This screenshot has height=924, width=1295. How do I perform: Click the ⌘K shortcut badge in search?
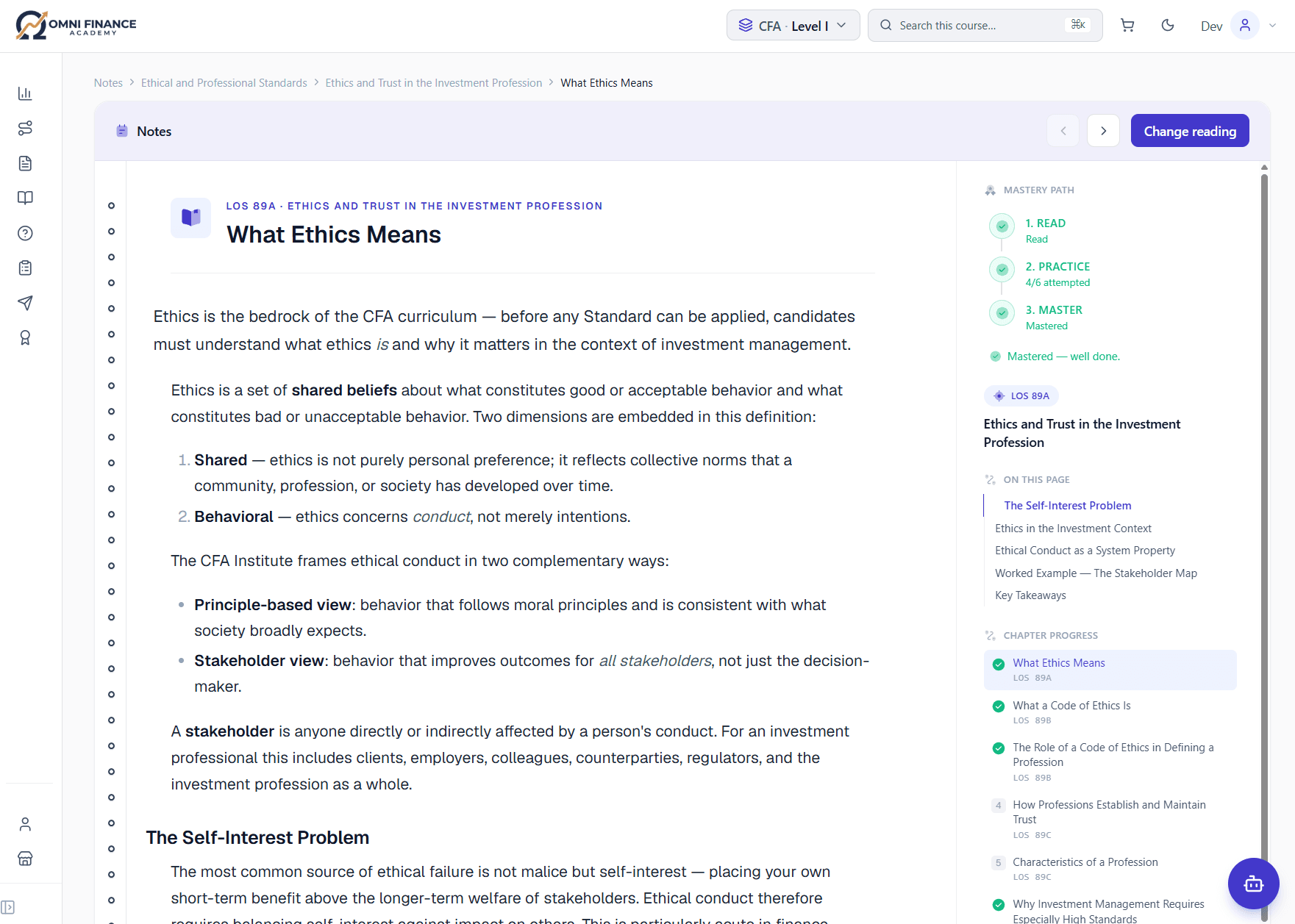pyautogui.click(x=1078, y=25)
